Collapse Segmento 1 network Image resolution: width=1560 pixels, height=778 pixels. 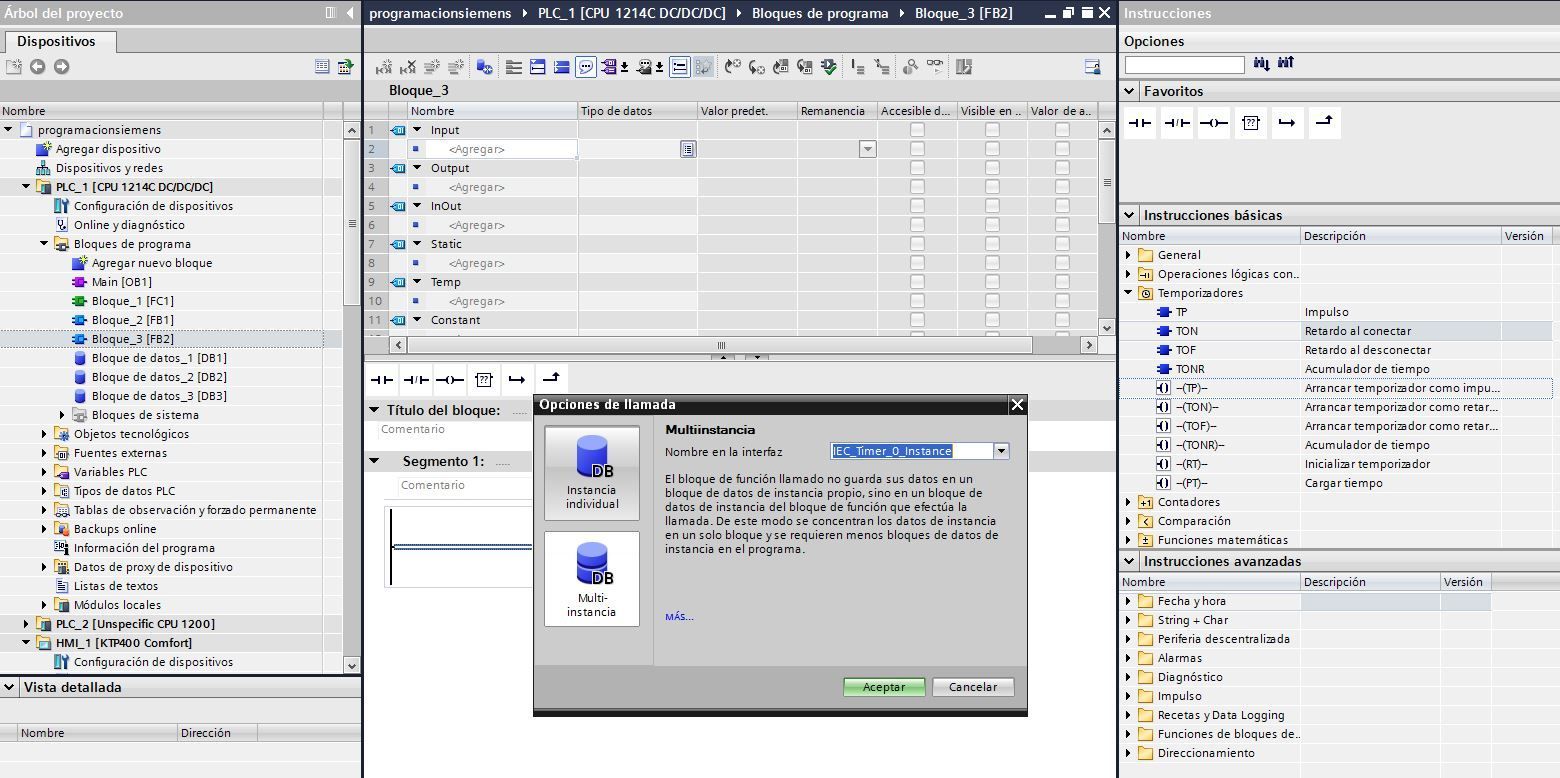pyautogui.click(x=375, y=461)
